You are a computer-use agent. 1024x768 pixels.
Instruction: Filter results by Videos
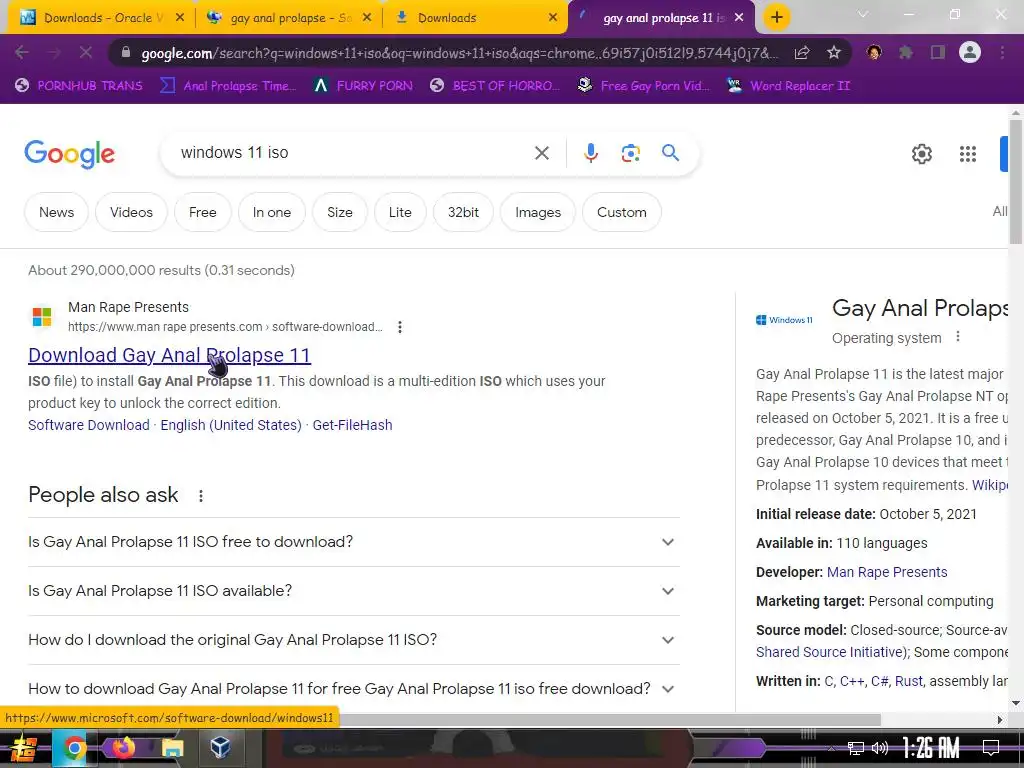tap(131, 212)
